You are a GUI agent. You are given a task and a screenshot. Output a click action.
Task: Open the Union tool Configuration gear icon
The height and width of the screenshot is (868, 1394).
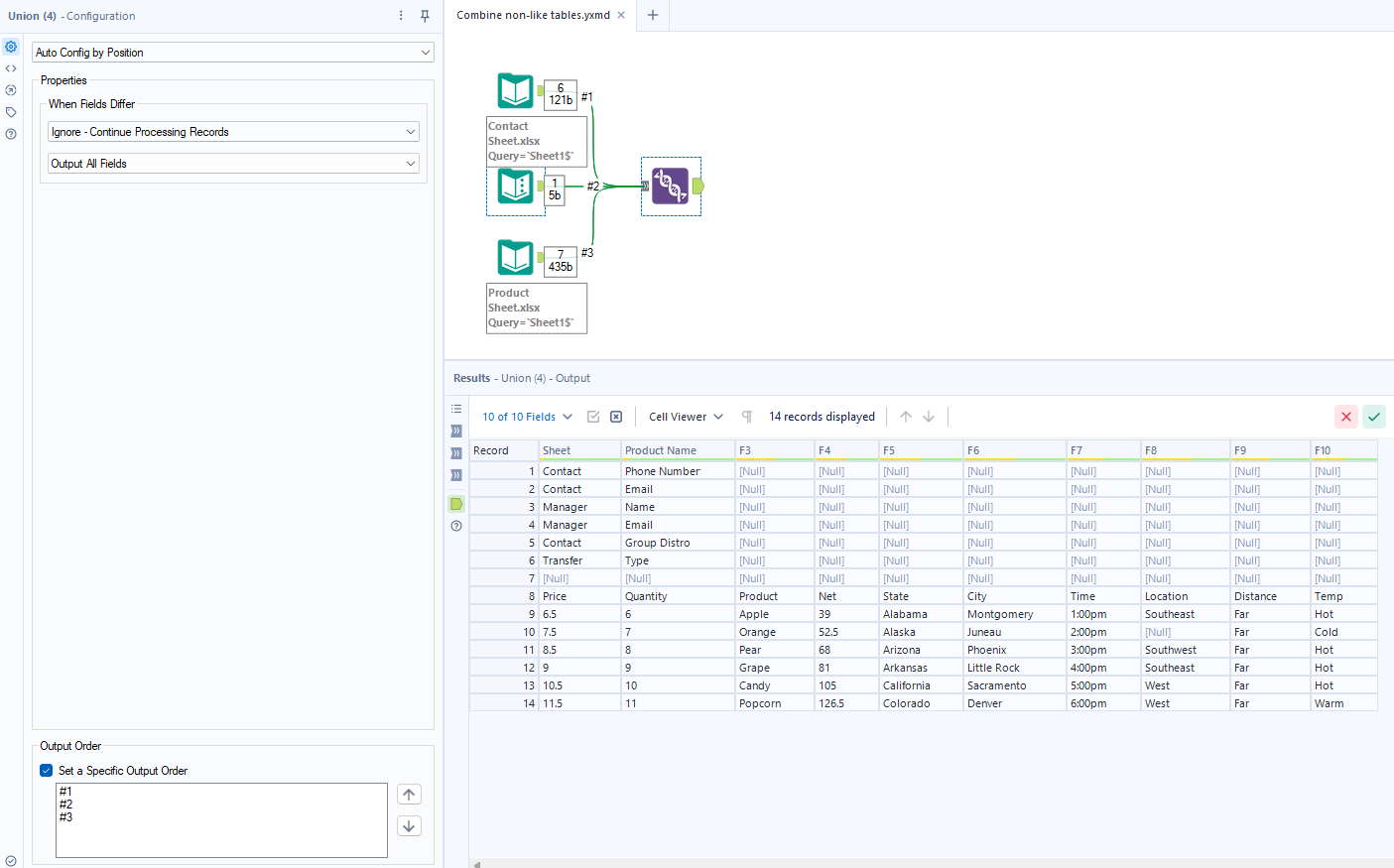point(11,46)
